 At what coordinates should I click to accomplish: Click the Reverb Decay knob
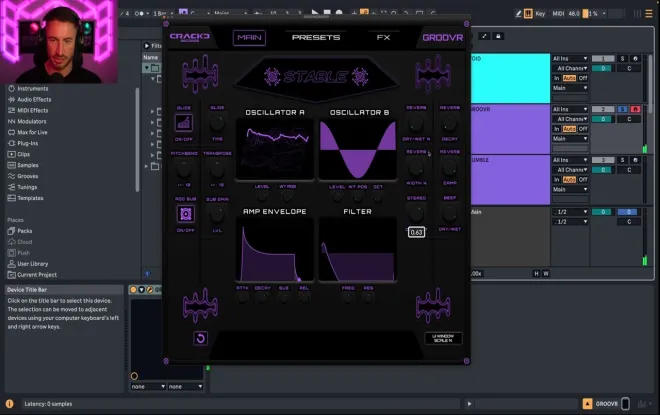pos(450,123)
